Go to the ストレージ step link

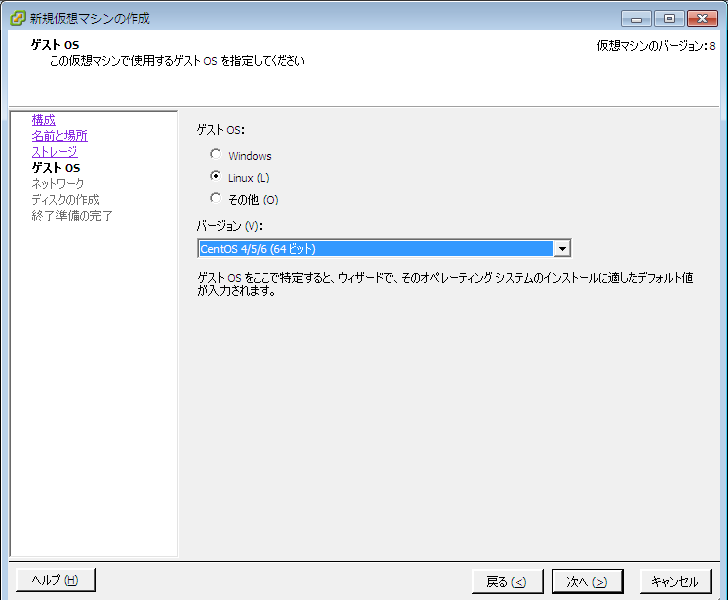point(54,151)
